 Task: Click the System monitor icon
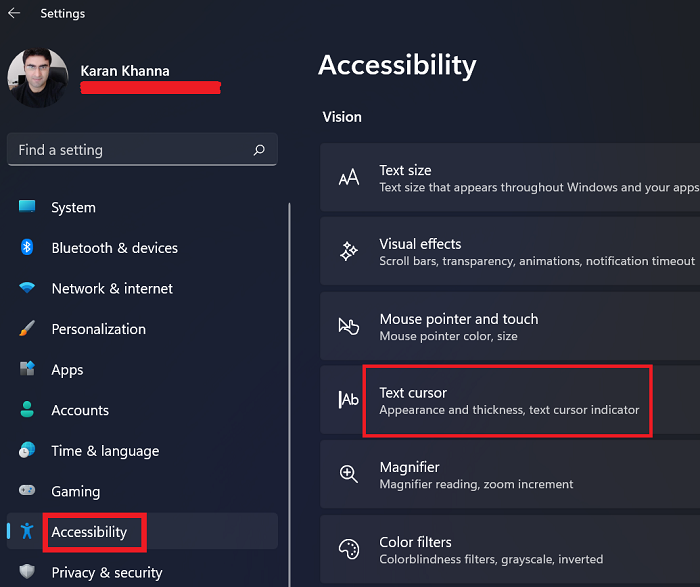(27, 207)
